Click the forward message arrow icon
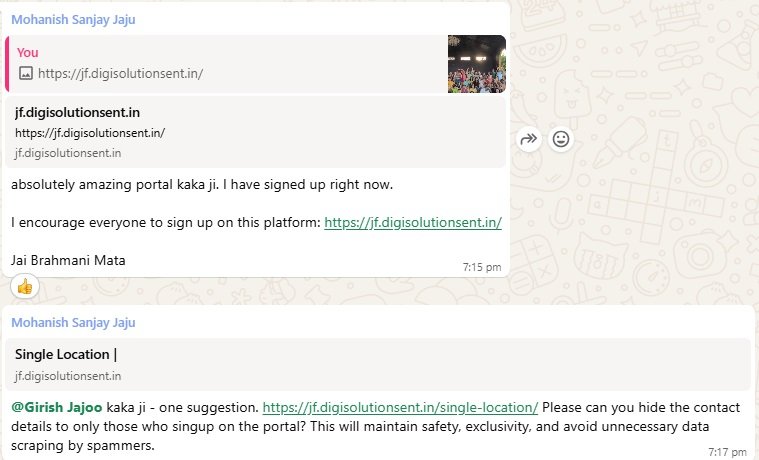The height and width of the screenshot is (460, 759). coord(529,140)
